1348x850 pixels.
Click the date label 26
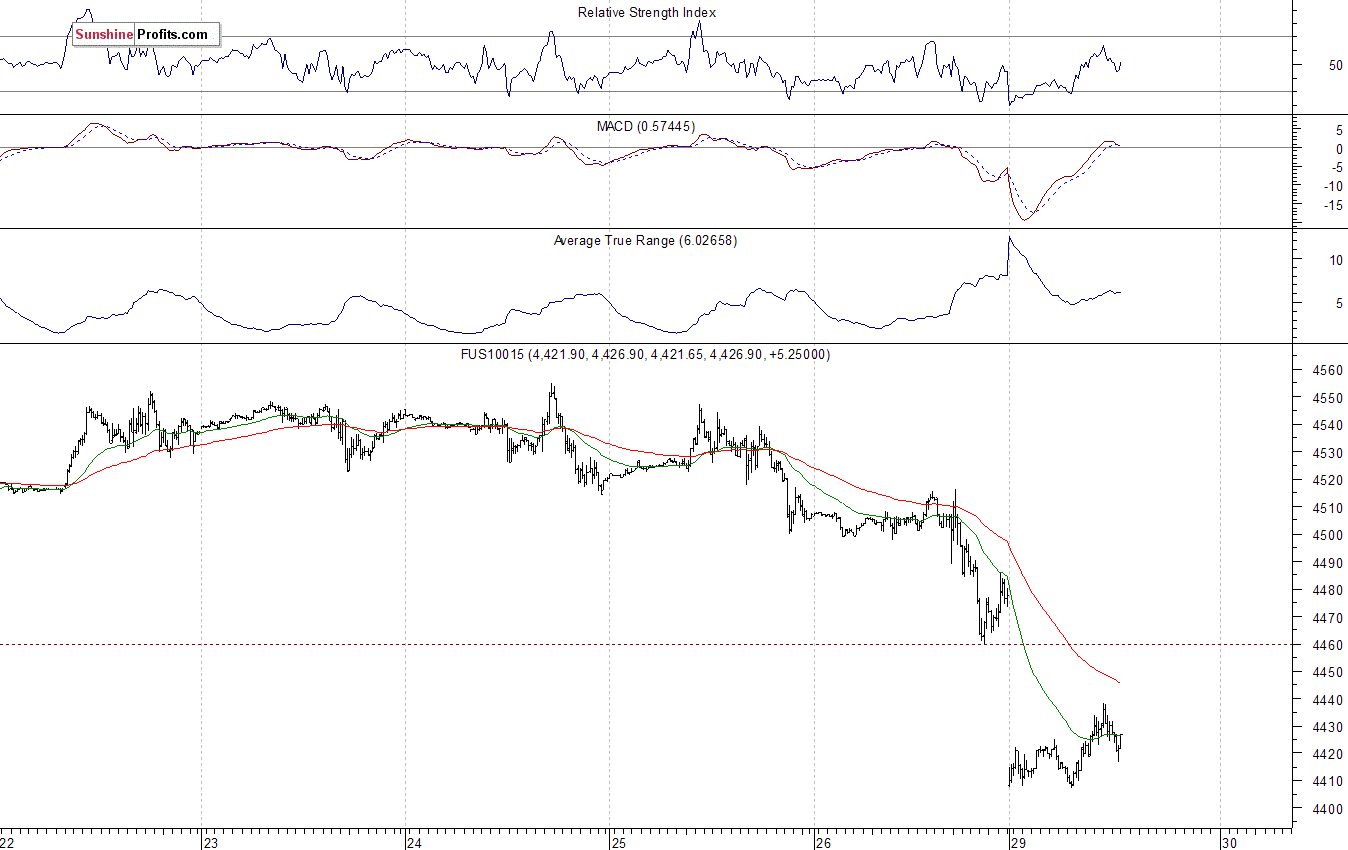point(823,842)
